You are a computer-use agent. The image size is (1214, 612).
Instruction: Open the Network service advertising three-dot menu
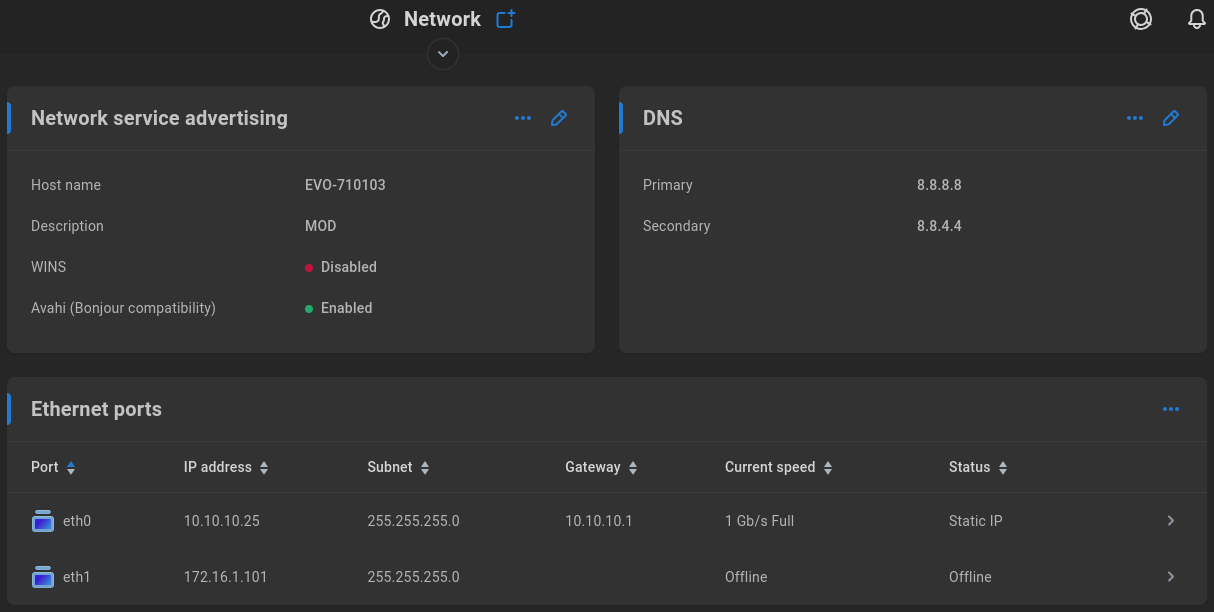pyautogui.click(x=523, y=118)
